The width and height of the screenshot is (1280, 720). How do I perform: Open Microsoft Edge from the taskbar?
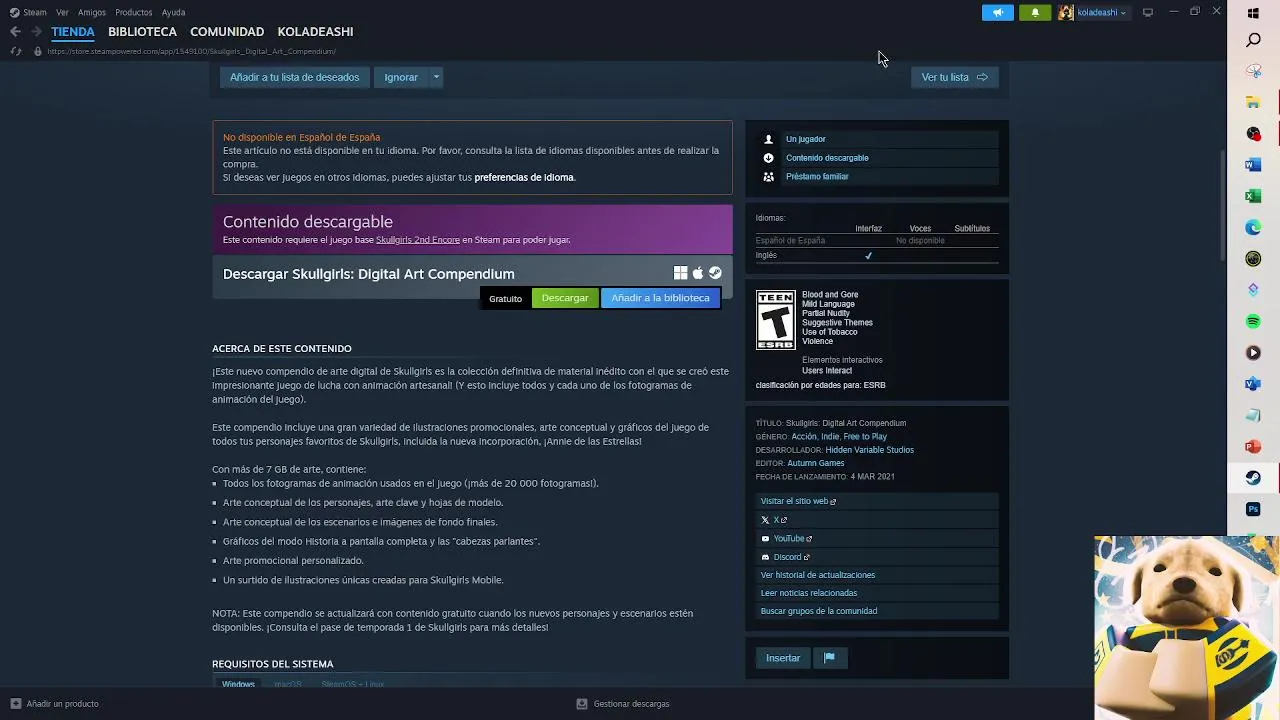pyautogui.click(x=1253, y=228)
